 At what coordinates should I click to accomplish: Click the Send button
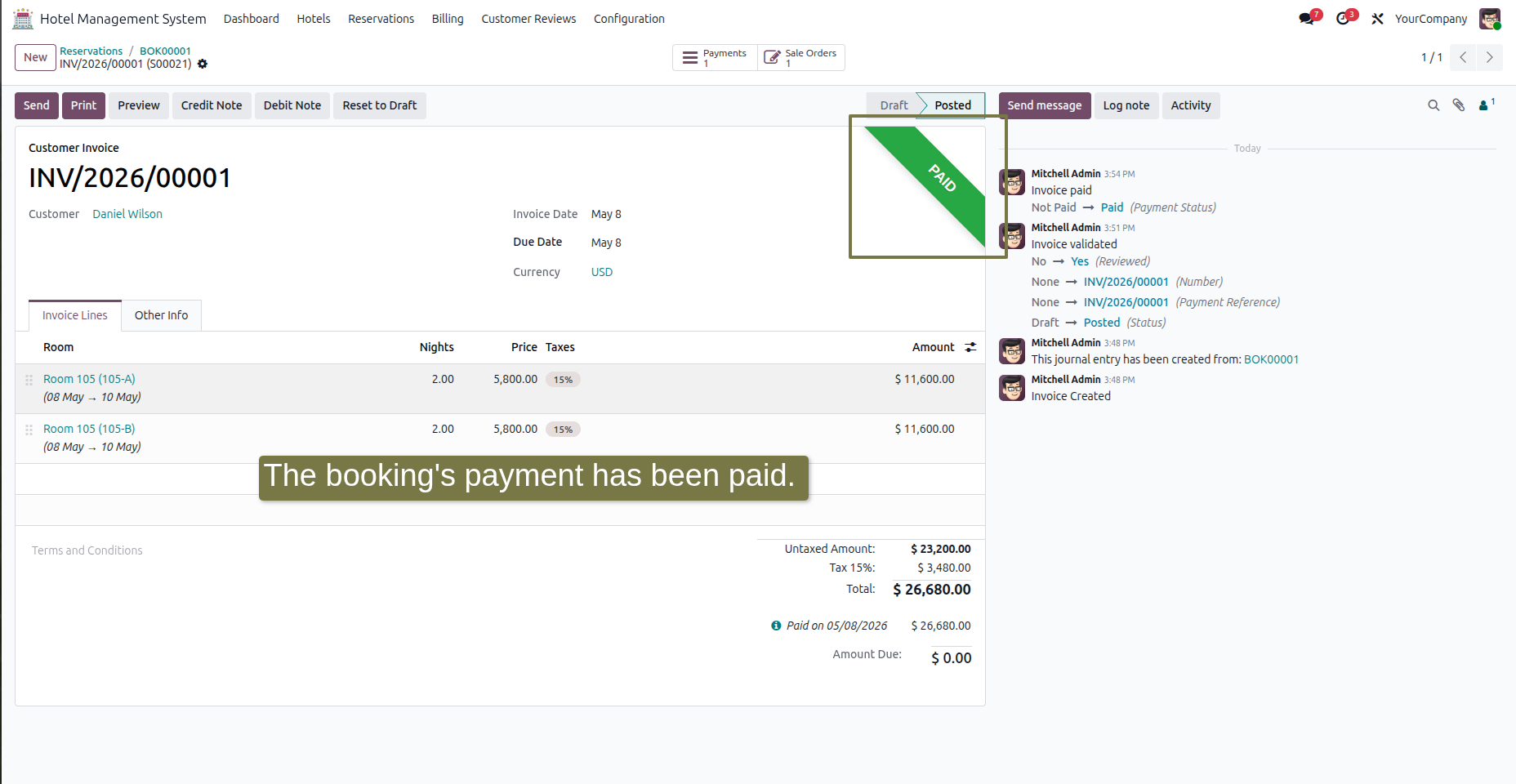tap(37, 105)
